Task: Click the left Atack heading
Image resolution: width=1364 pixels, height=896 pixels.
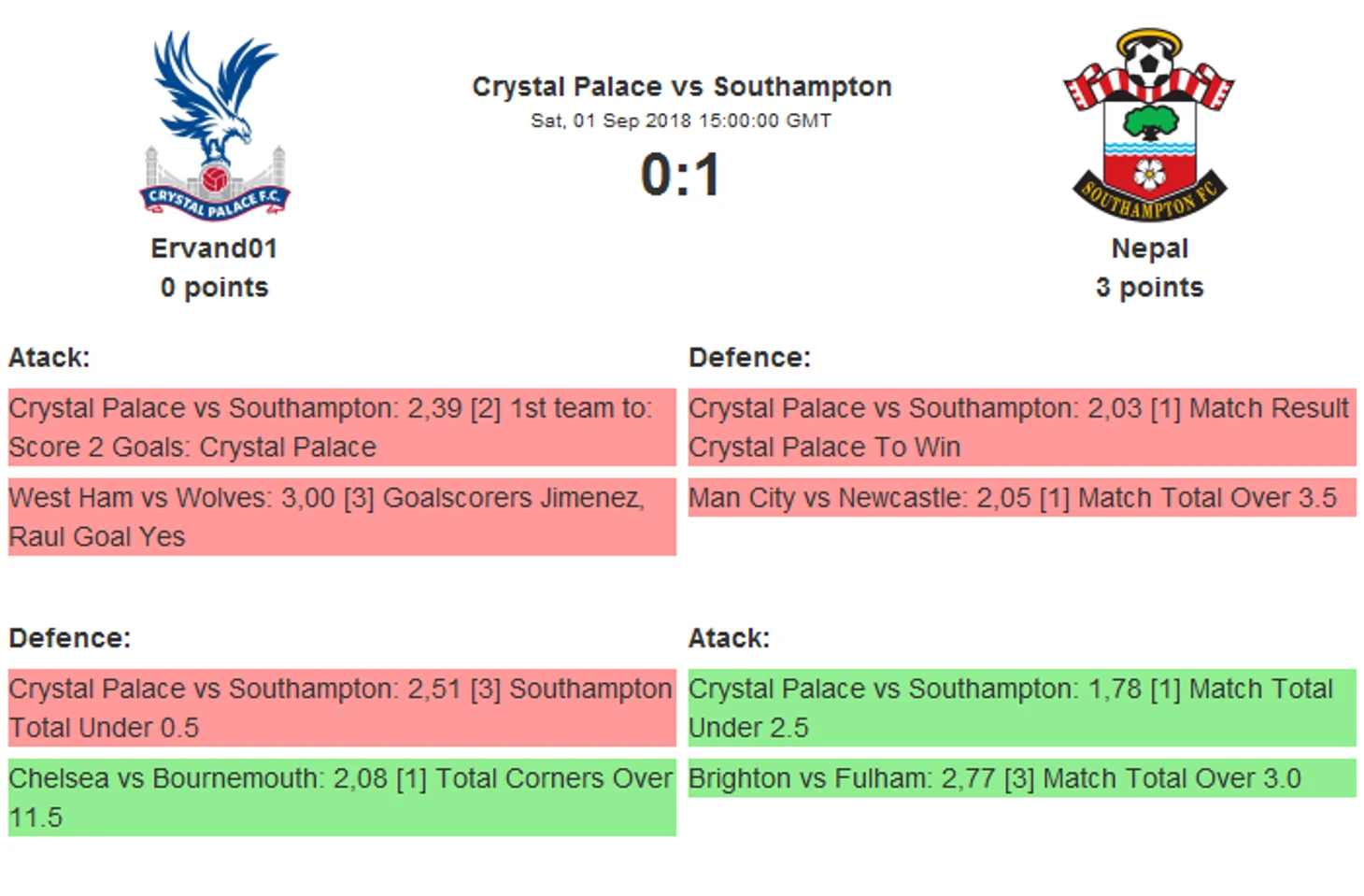Action: 50,358
